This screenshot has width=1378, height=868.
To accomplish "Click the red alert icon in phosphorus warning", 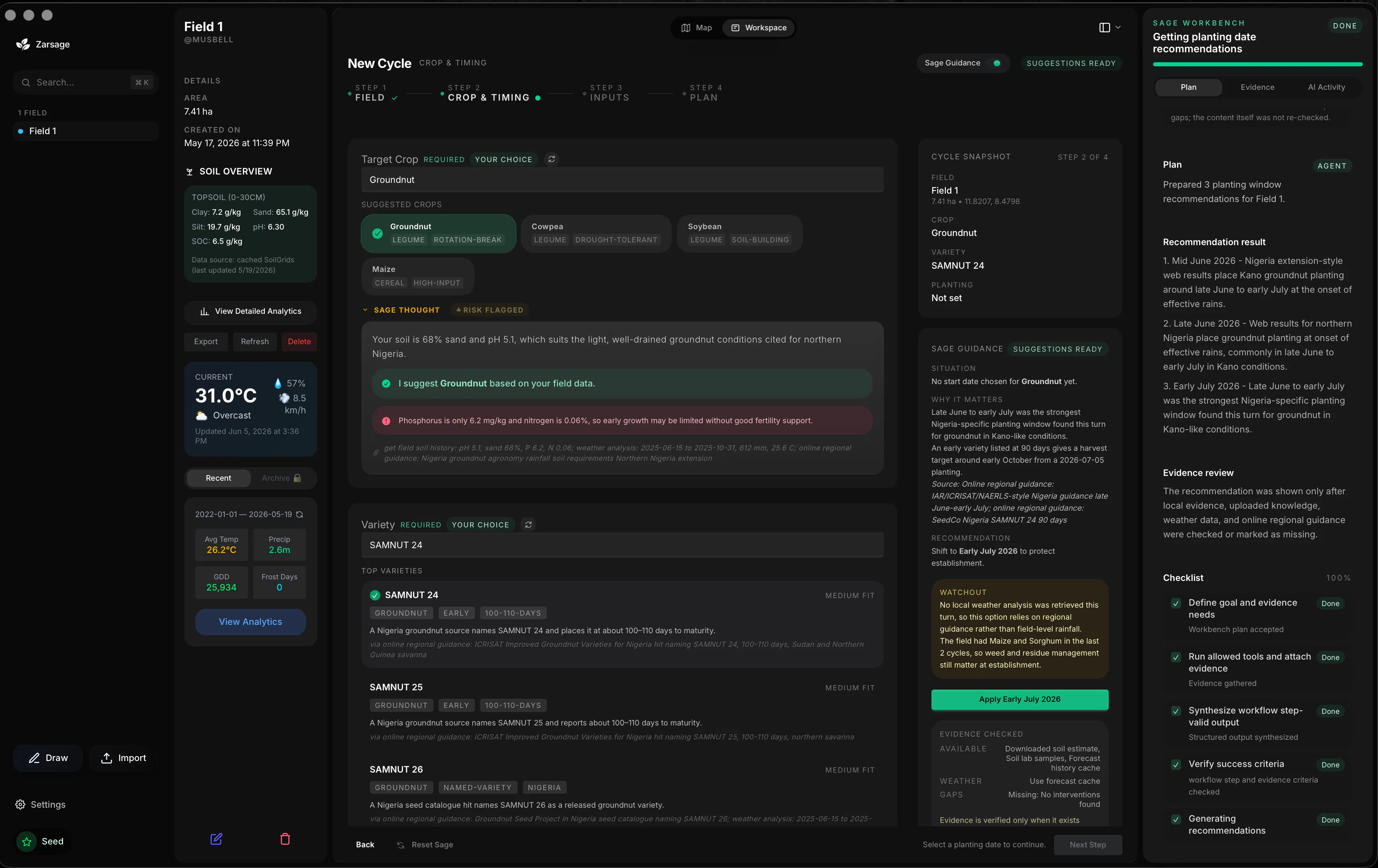I will coord(386,420).
